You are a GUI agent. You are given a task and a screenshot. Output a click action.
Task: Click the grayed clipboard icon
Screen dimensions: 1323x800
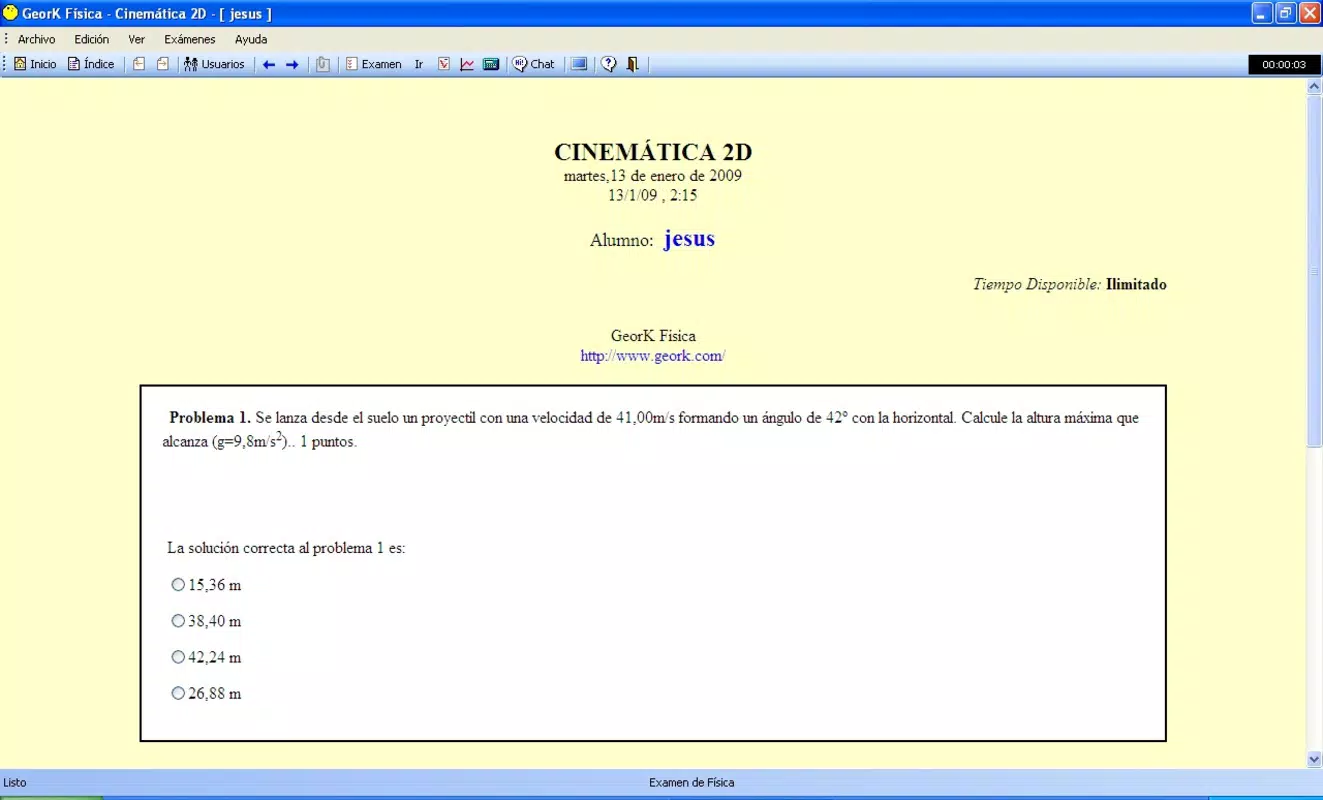(x=322, y=64)
